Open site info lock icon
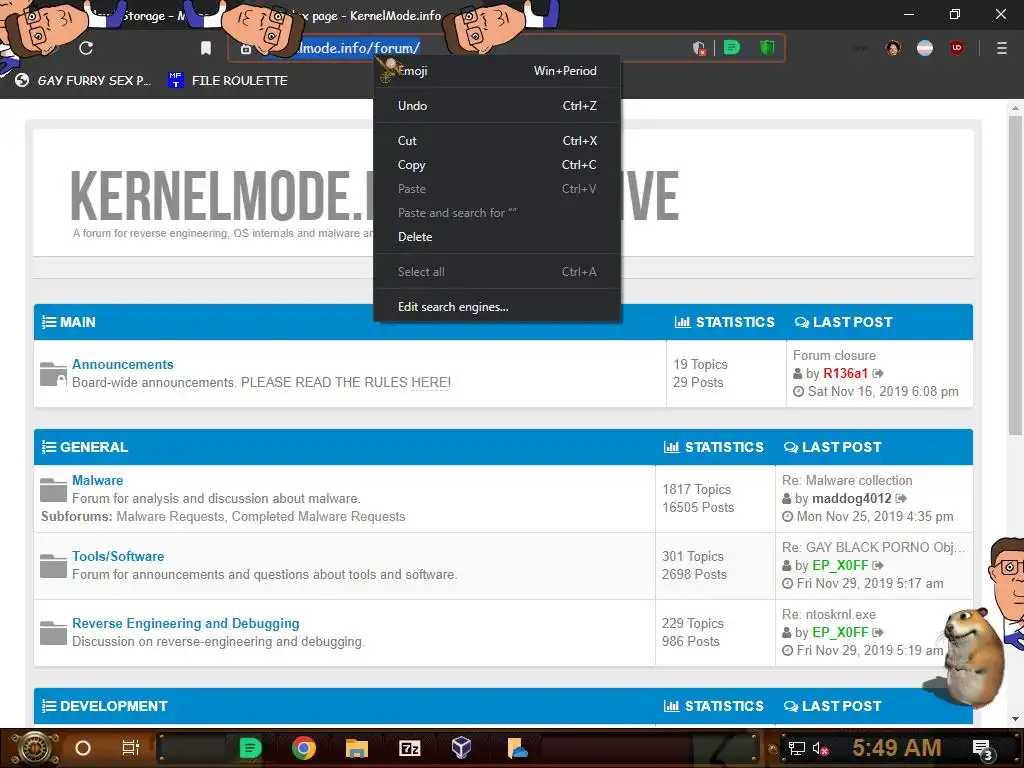The image size is (1024, 768). pyautogui.click(x=246, y=49)
